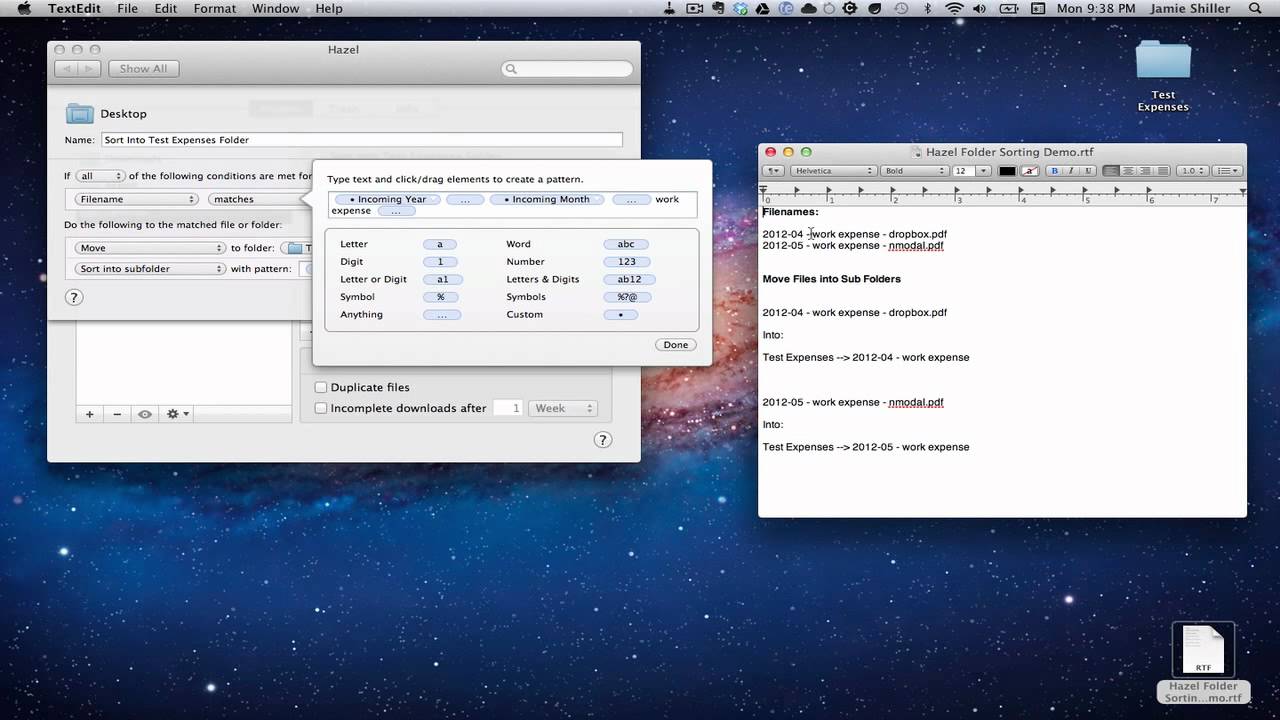Click the rule Name input field
Screen dimensions: 1280x720
[x=361, y=140]
